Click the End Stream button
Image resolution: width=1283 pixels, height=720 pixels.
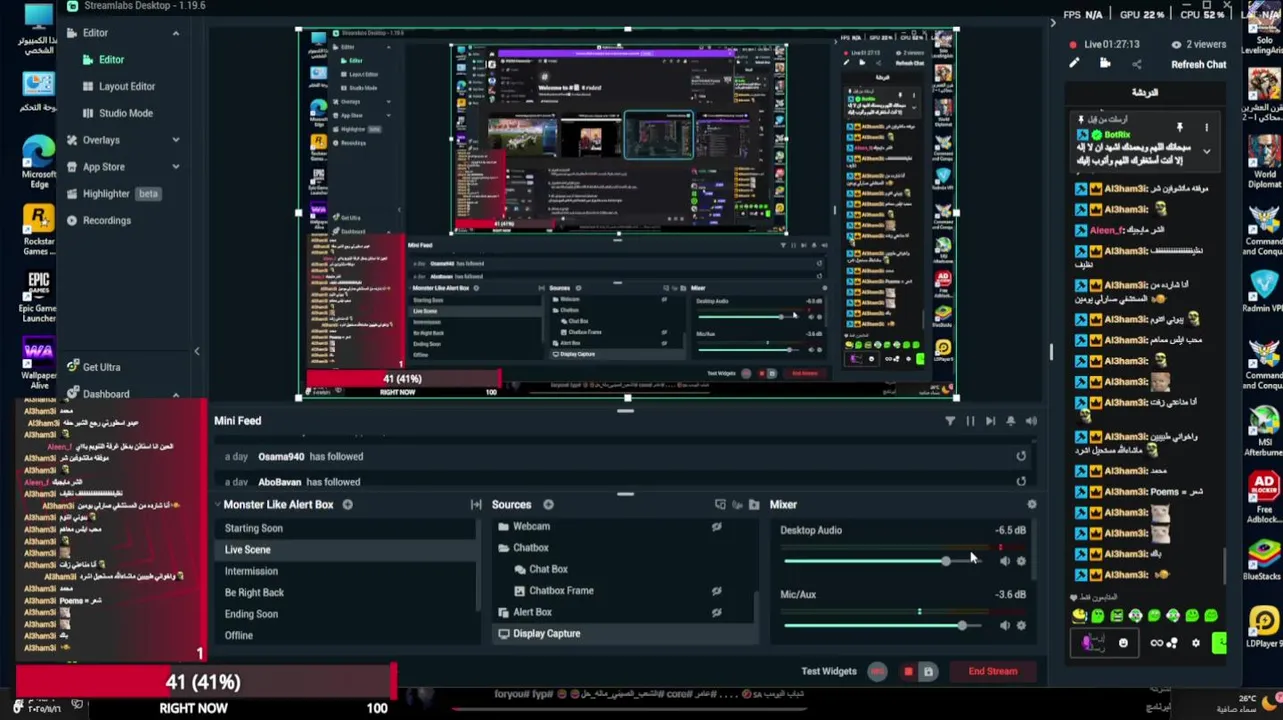(x=992, y=672)
